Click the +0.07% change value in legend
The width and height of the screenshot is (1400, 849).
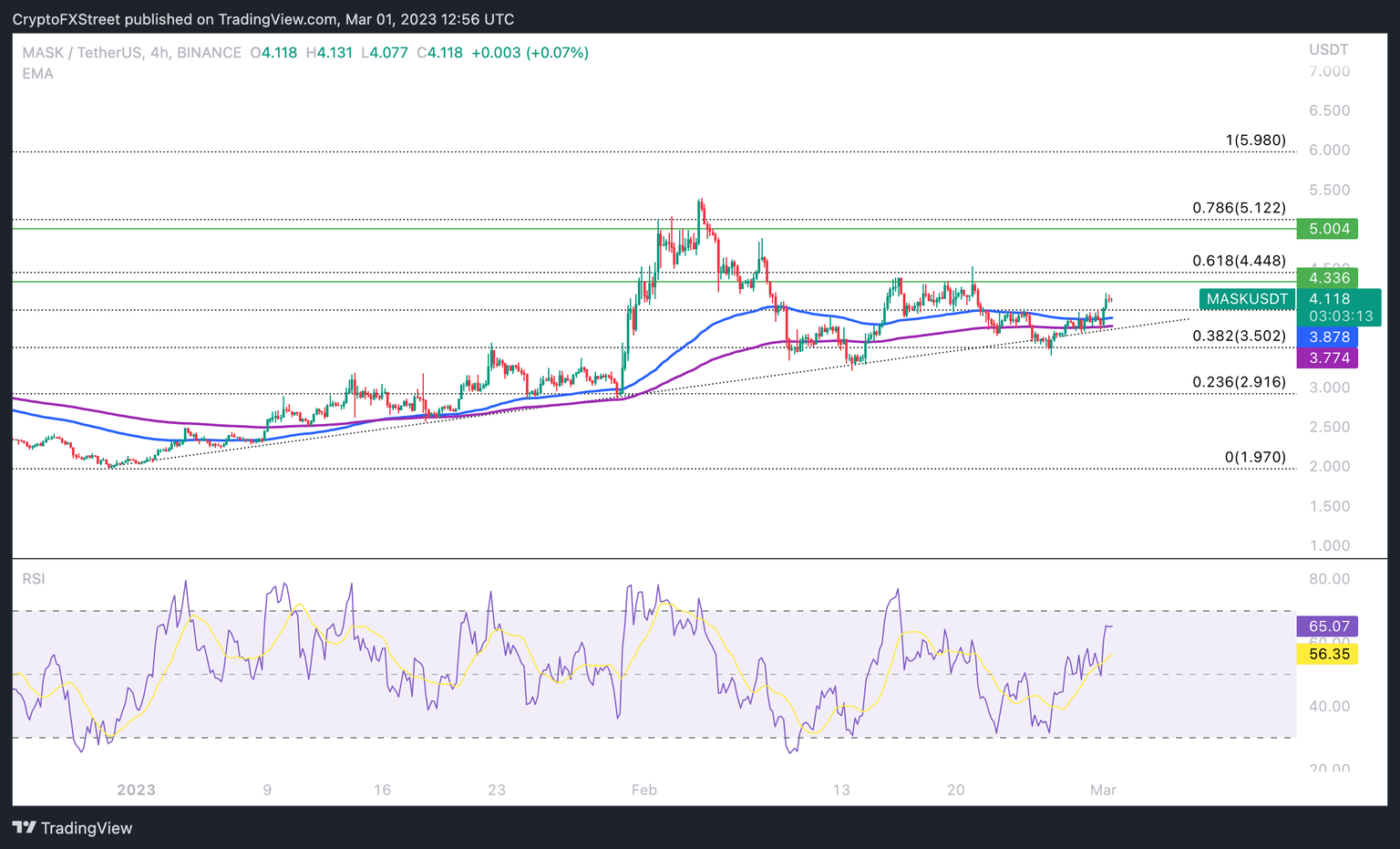557,53
